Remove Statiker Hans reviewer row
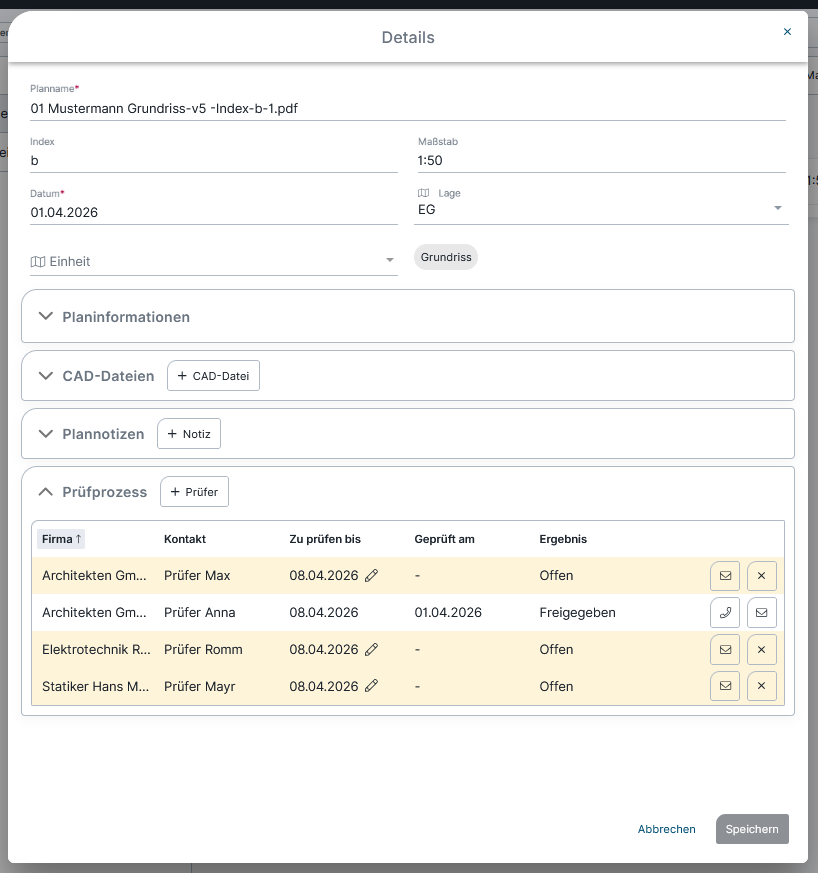 [x=761, y=687]
